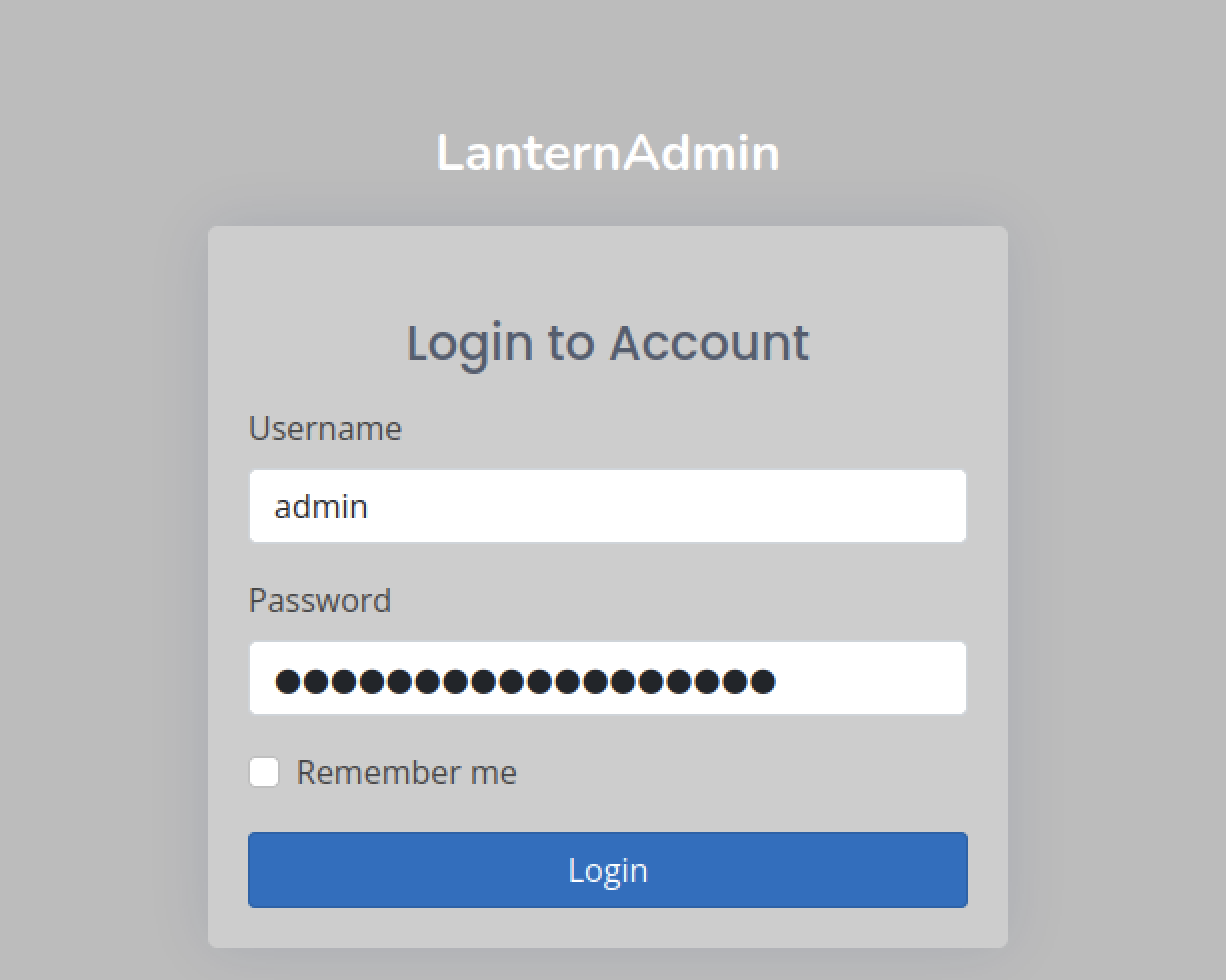Screen dimensions: 1226x980
Task: Click the Login to Account heading
Action: (x=607, y=342)
